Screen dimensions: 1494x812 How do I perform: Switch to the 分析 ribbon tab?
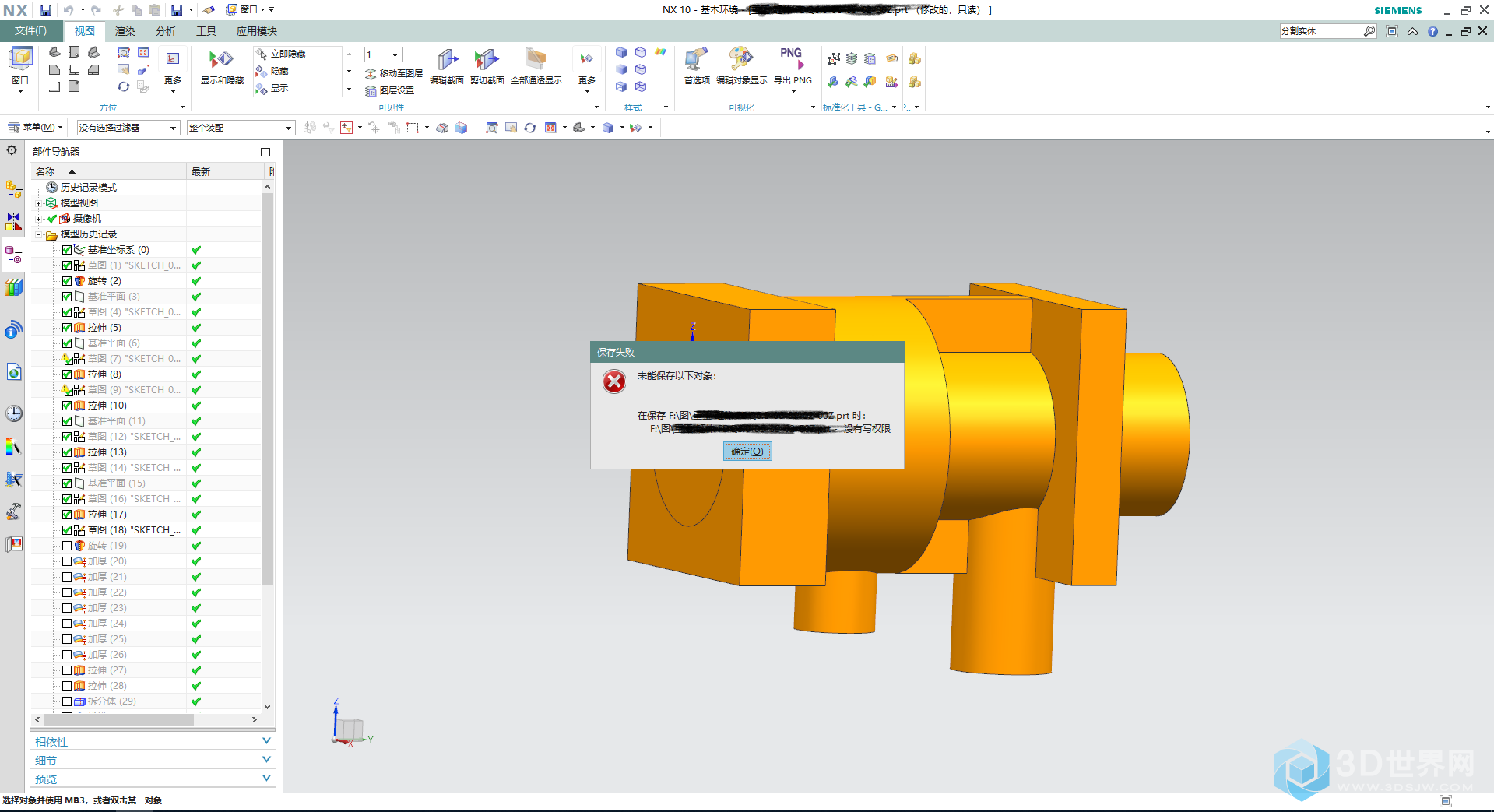point(166,31)
